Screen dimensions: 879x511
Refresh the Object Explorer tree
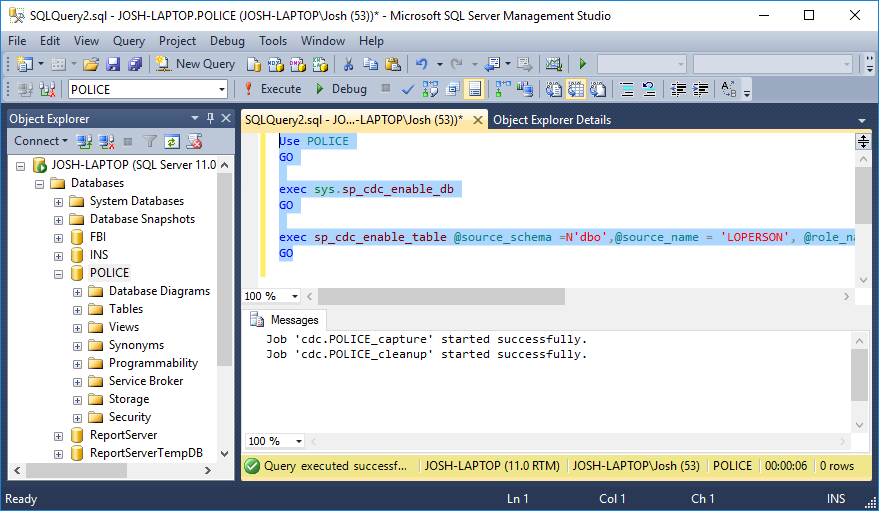coord(171,141)
